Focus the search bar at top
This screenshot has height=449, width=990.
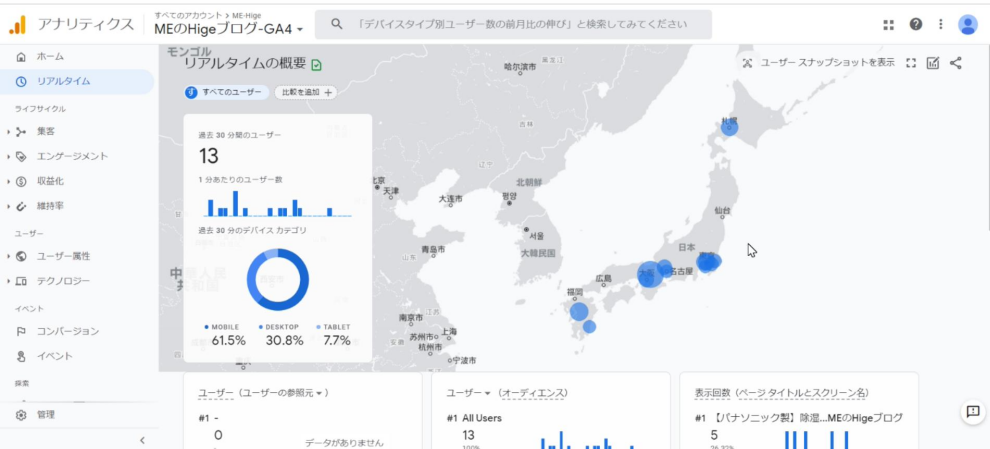click(513, 25)
